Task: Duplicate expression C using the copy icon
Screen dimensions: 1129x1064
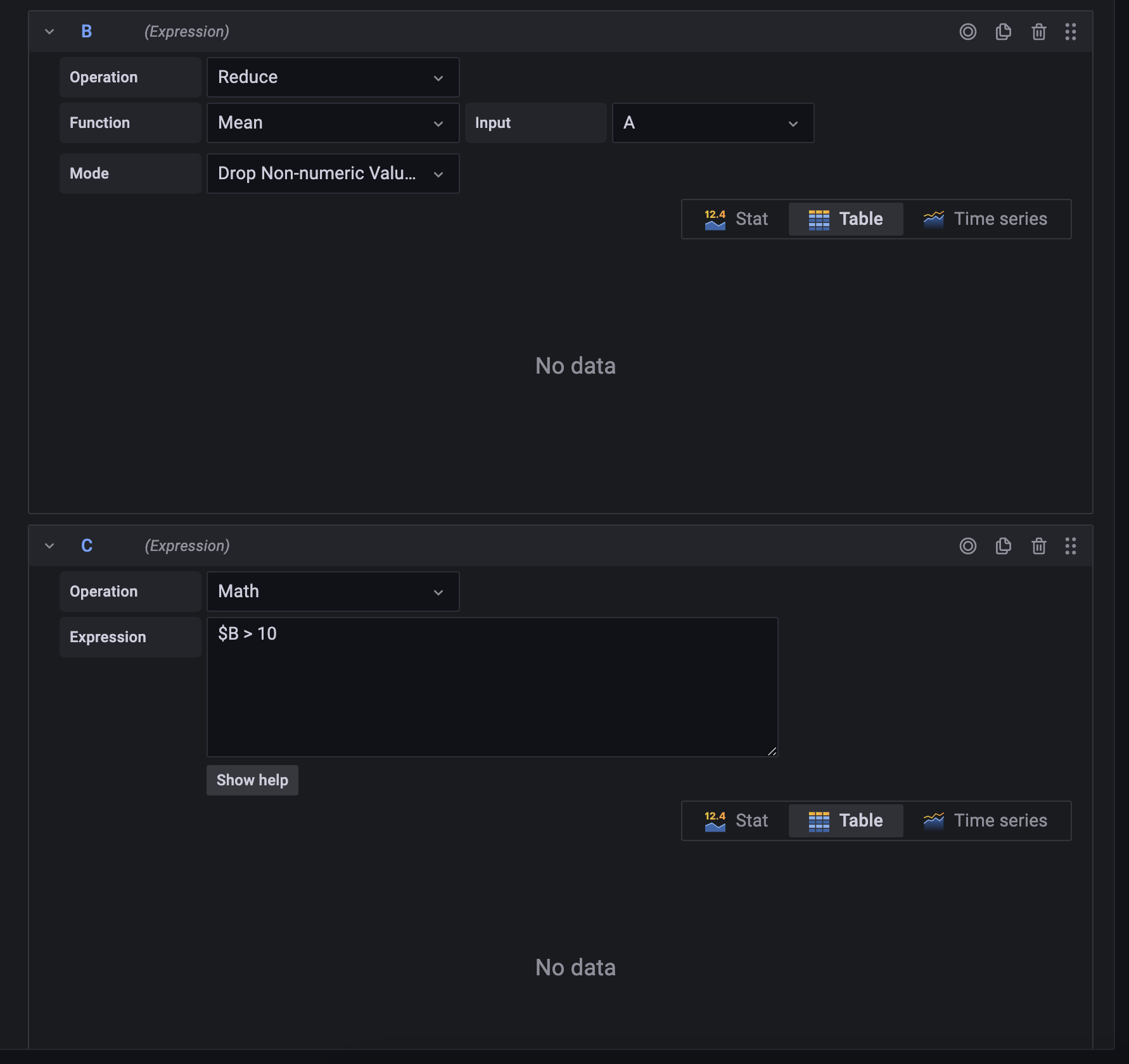Action: coord(1004,545)
